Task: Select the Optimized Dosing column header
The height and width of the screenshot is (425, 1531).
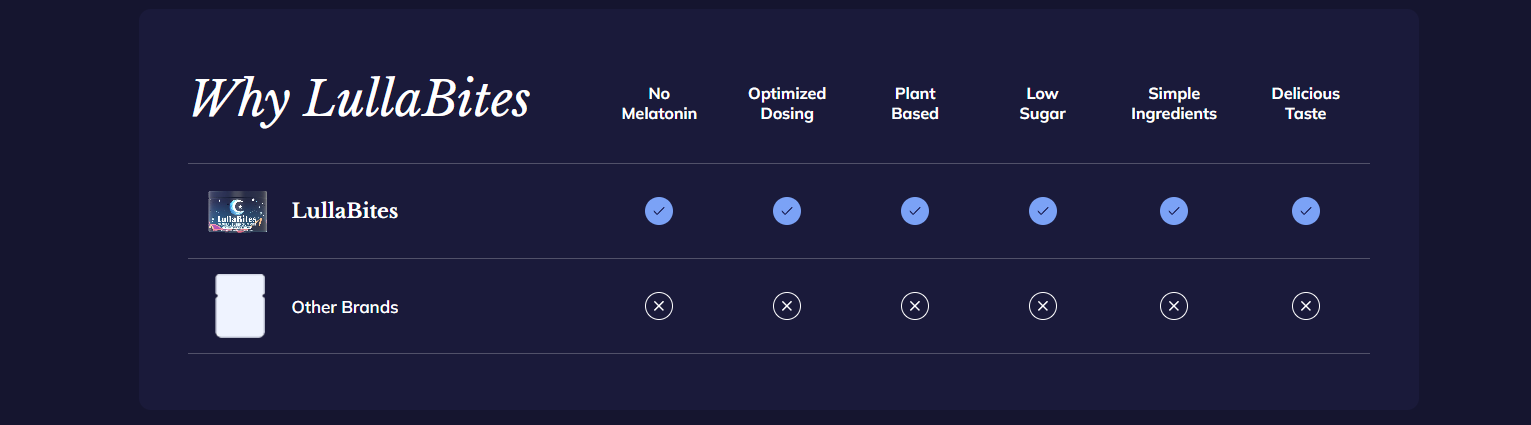Action: coord(787,103)
